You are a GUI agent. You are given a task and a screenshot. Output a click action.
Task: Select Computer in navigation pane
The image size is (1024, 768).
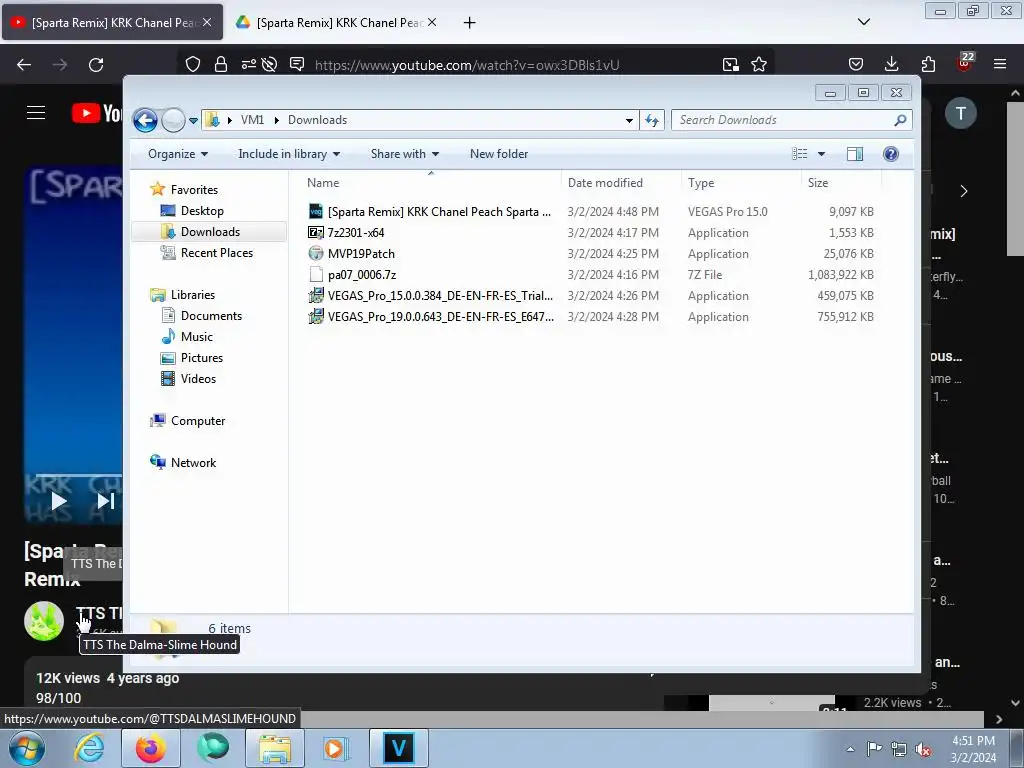click(198, 421)
